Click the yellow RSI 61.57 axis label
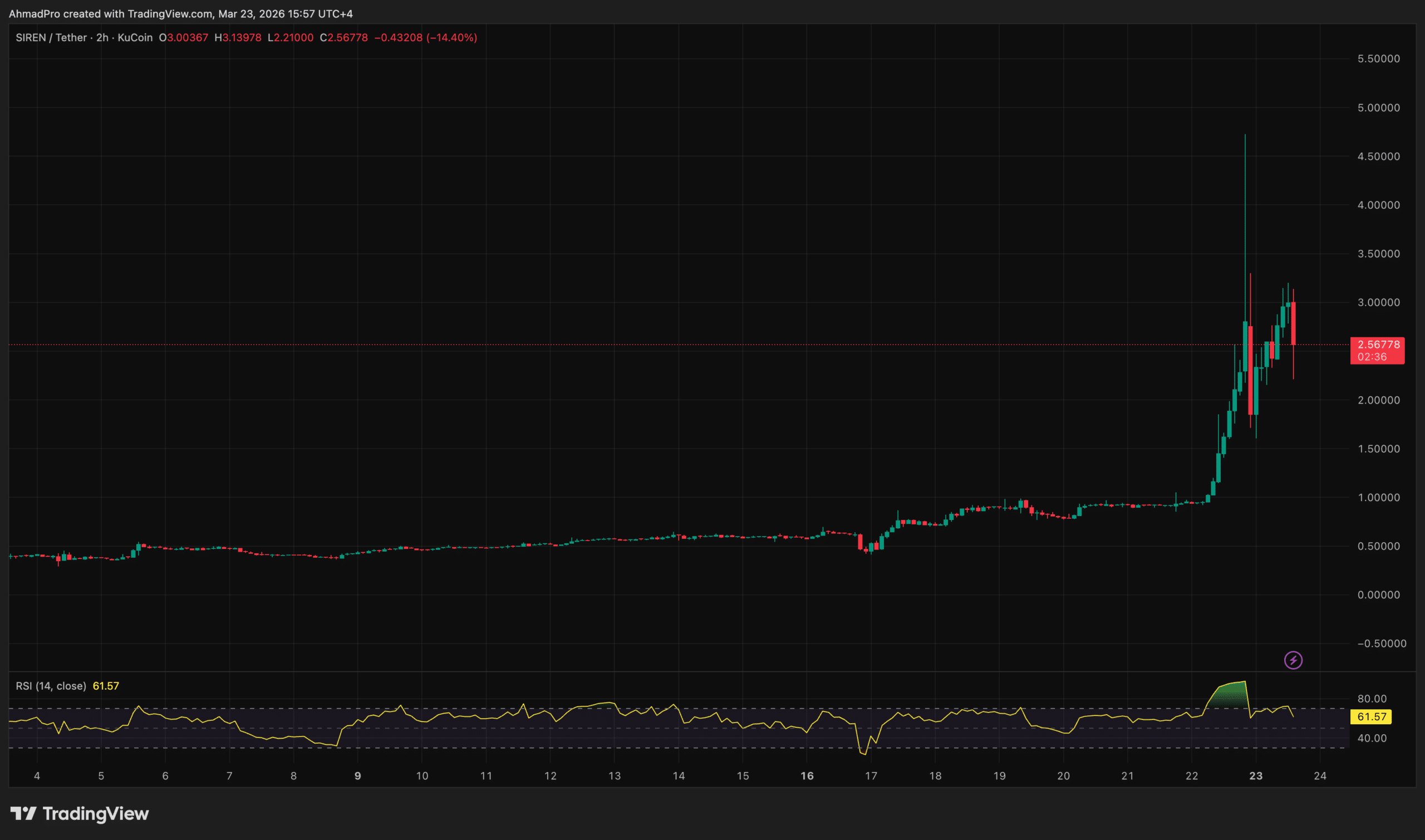 (1370, 717)
